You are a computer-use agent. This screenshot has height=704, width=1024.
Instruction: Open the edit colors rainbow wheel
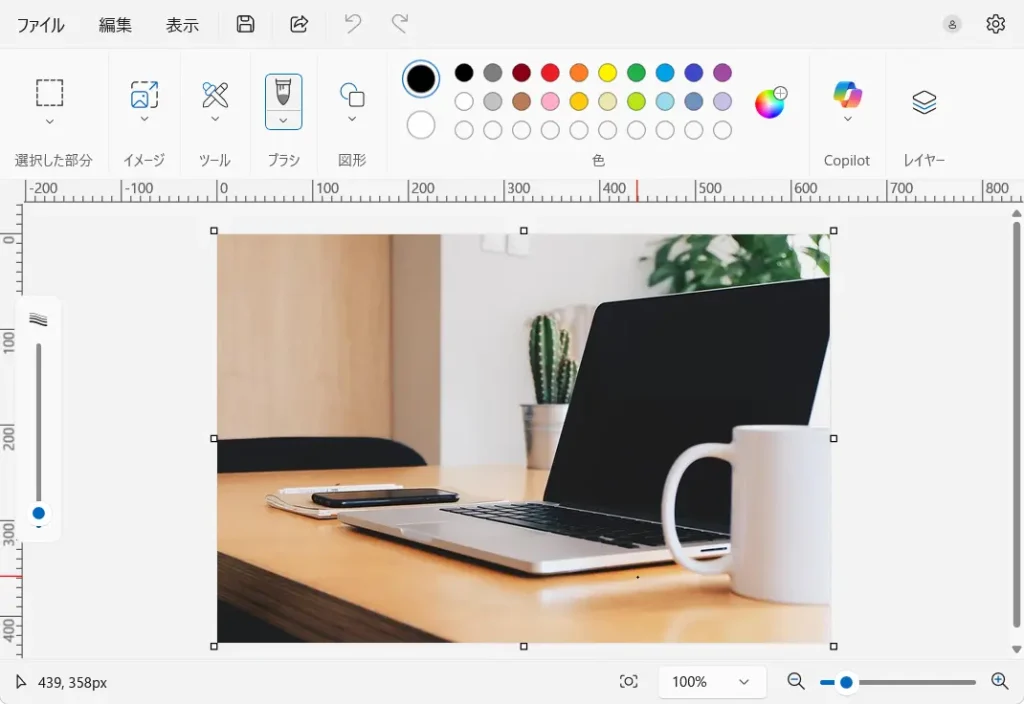[770, 103]
